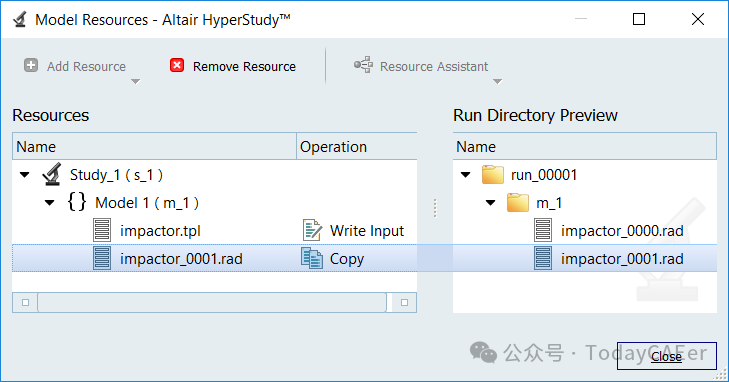This screenshot has height=382, width=729.
Task: Click the Resource Assistant icon
Action: [363, 65]
